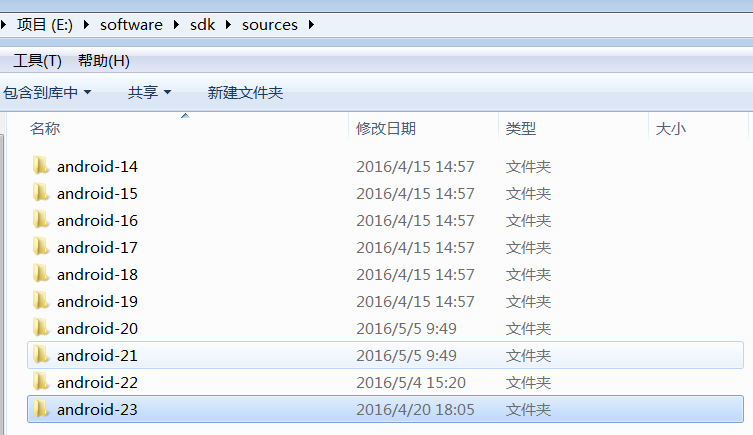Expand the arrow after sources in breadcrumb
Image resolution: width=753 pixels, height=435 pixels.
click(311, 24)
